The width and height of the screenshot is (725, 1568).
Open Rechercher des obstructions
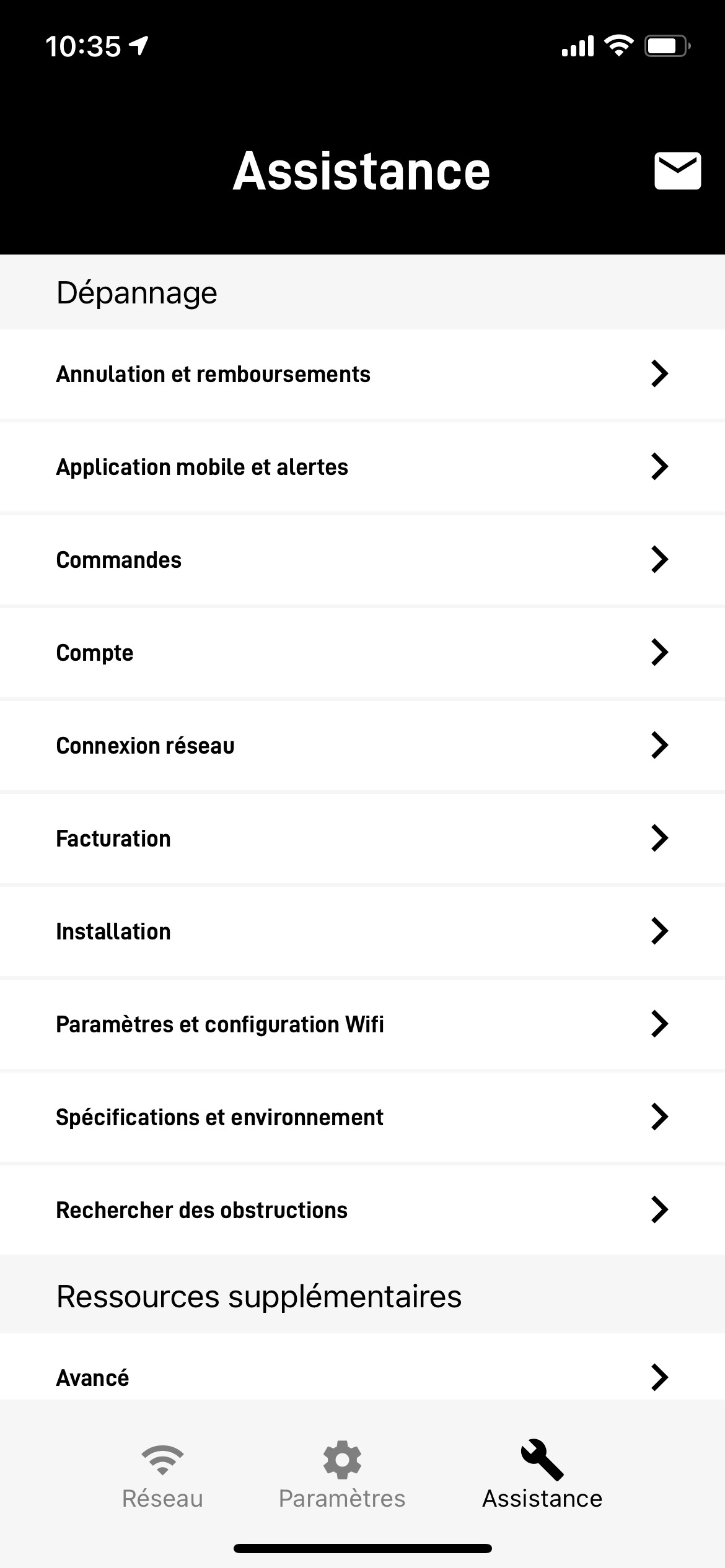[202, 1210]
